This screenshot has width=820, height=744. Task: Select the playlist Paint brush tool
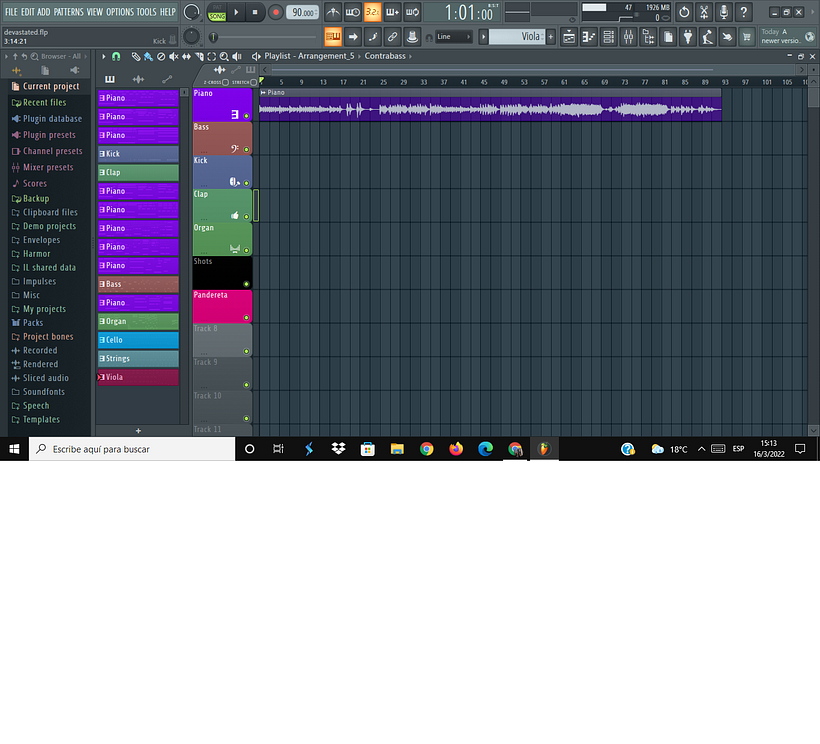click(x=148, y=56)
